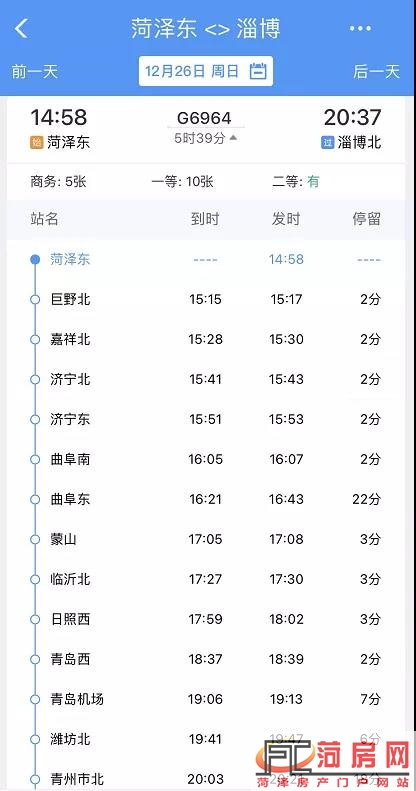Tap the blue pass-through badge beside 淄博北

coord(328,143)
